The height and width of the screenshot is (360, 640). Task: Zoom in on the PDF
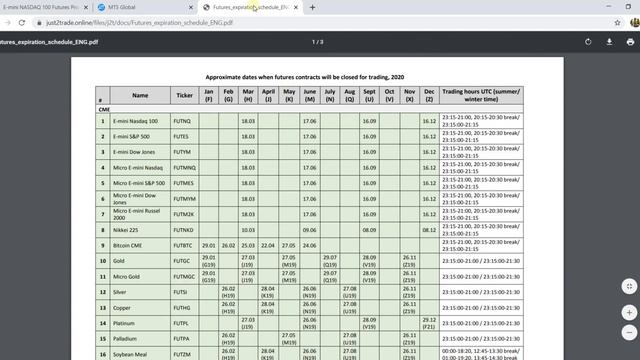[x=629, y=313]
